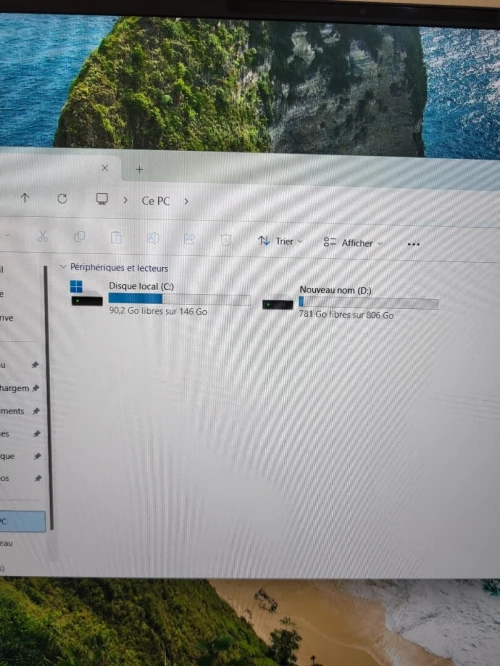This screenshot has width=500, height=666.
Task: Click the navigation pane vertical scrollbar
Action: [49, 397]
